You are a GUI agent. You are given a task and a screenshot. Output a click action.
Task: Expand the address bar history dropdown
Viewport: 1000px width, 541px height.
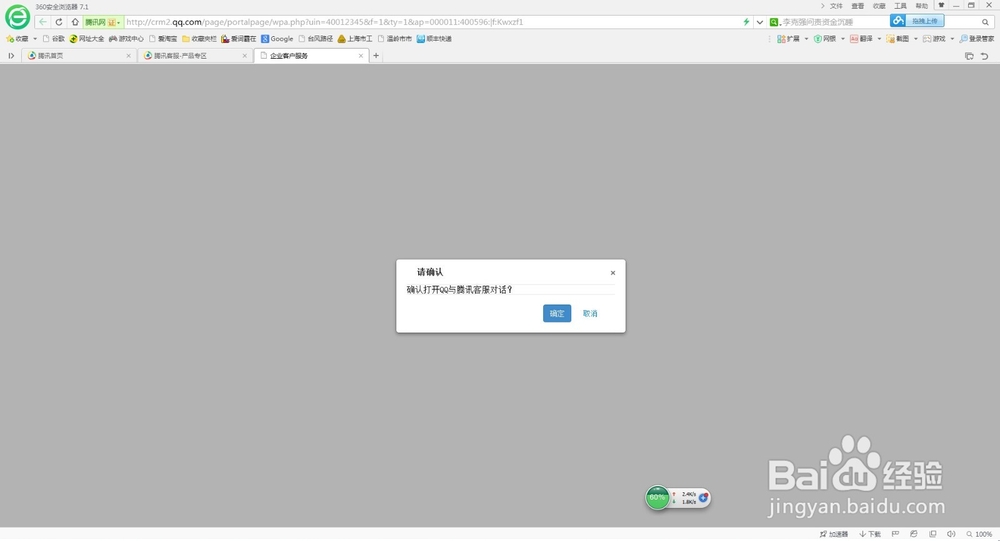point(760,22)
